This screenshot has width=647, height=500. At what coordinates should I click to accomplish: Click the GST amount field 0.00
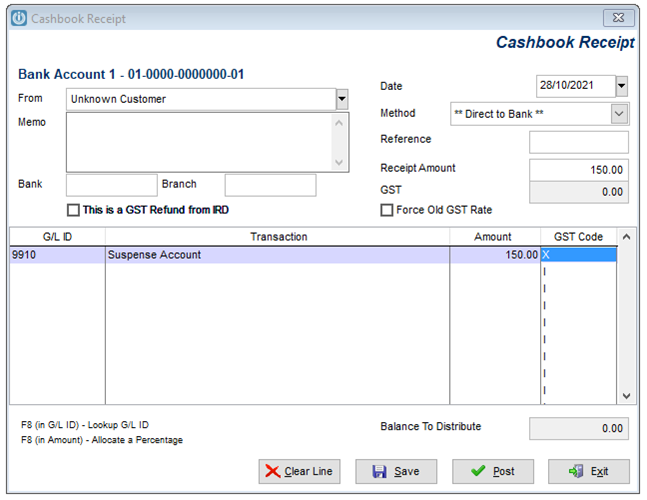(579, 192)
